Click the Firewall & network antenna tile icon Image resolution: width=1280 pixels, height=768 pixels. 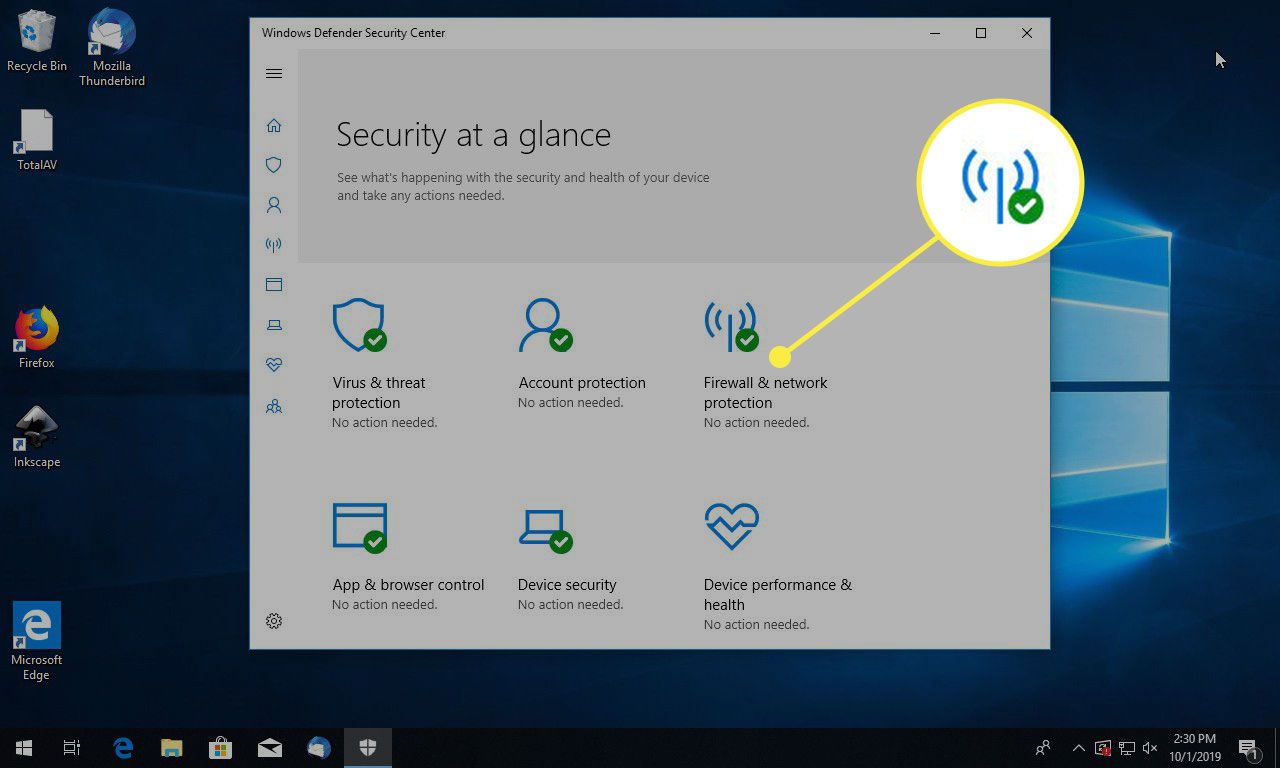pyautogui.click(x=731, y=325)
